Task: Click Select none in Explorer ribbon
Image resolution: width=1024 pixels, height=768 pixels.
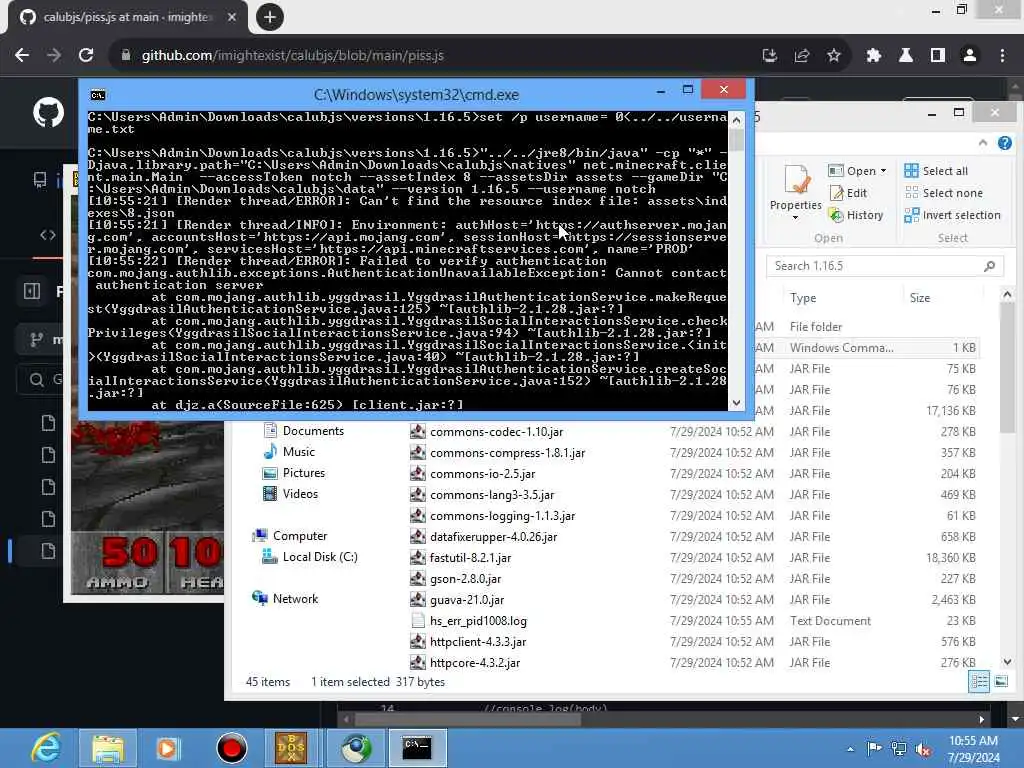Action: (944, 193)
